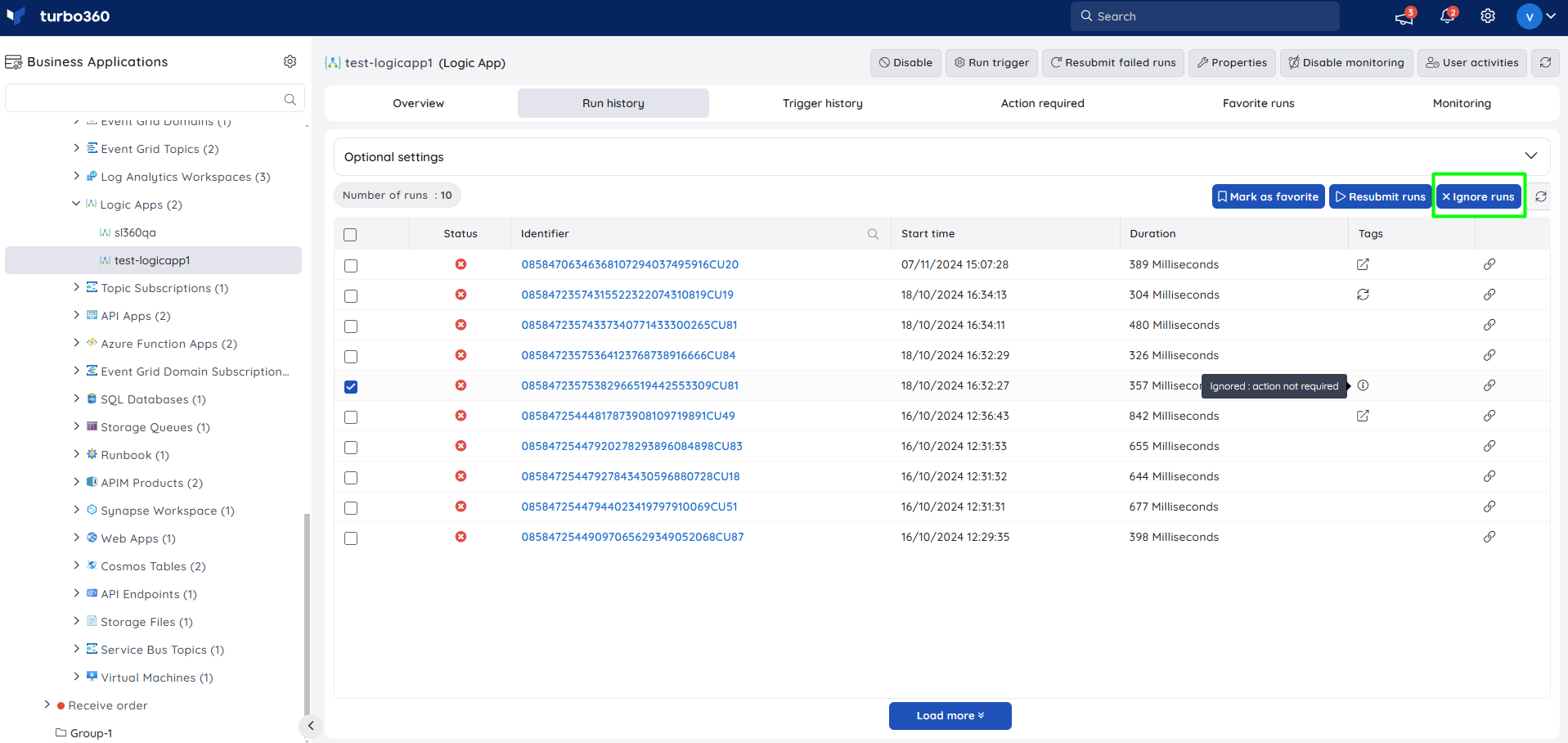Collapse the sidebar with the arrow button
The image size is (1568, 743).
coord(311,726)
